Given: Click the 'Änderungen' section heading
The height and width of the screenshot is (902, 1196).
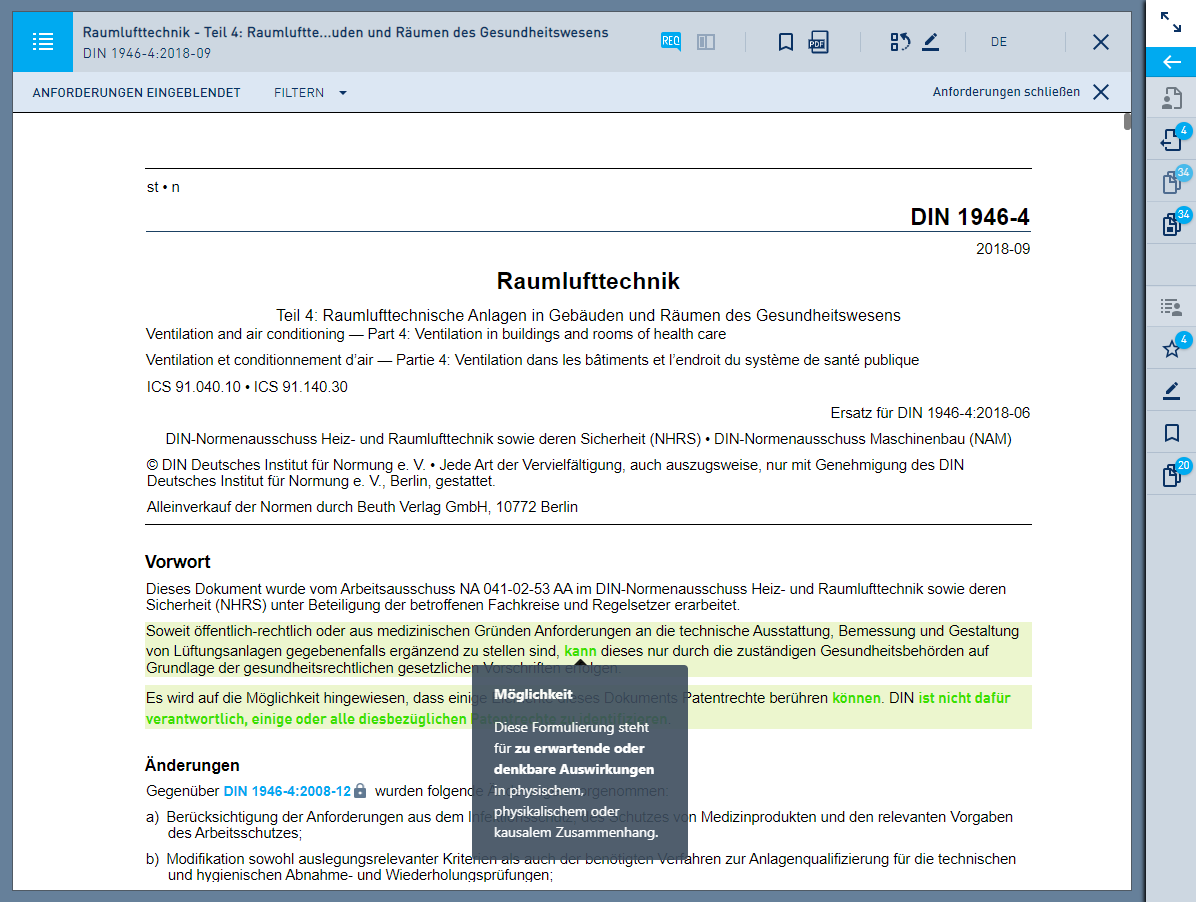Looking at the screenshot, I should tap(192, 766).
